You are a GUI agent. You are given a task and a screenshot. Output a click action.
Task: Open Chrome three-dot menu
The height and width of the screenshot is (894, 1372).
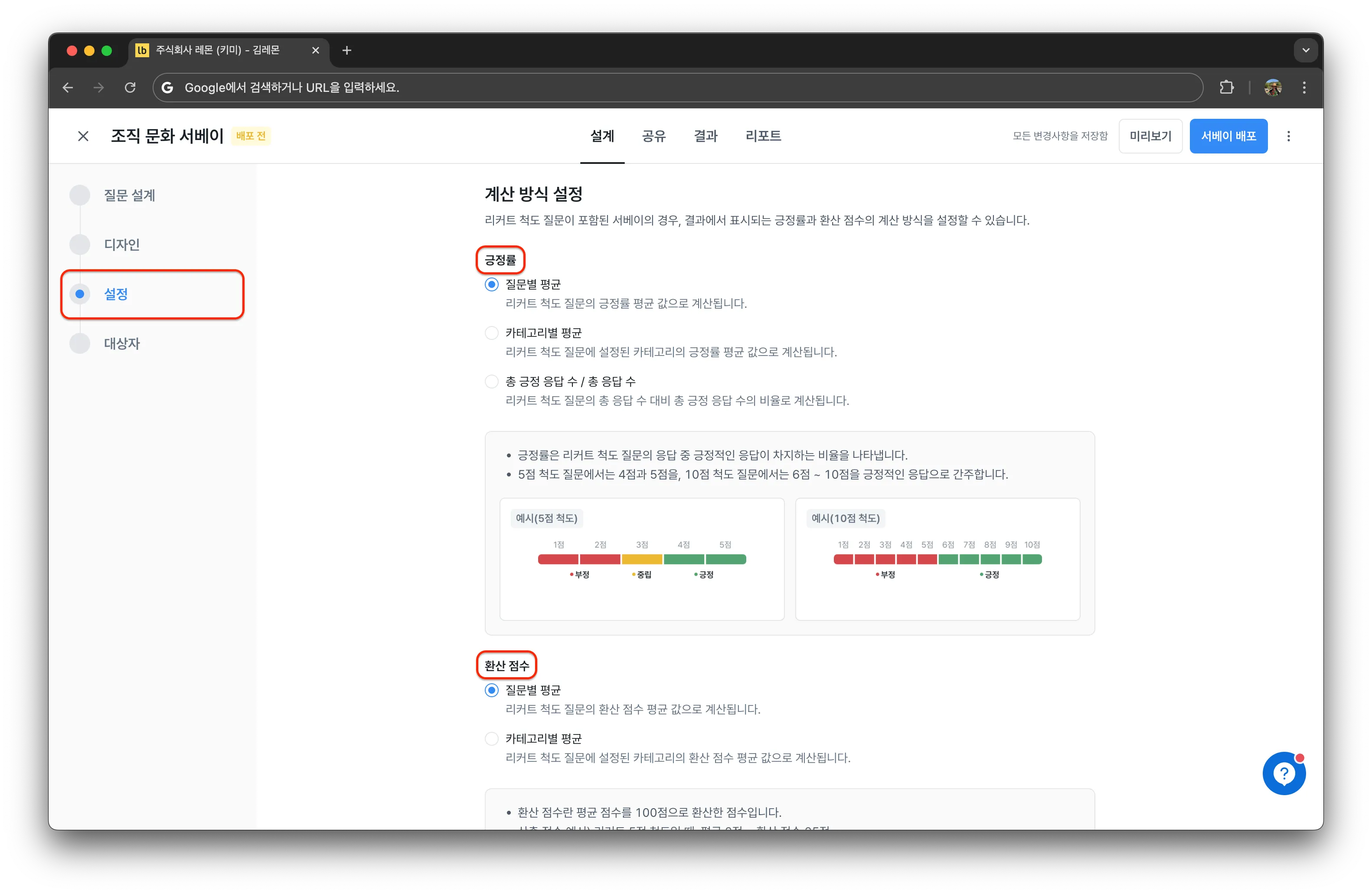(x=1304, y=88)
